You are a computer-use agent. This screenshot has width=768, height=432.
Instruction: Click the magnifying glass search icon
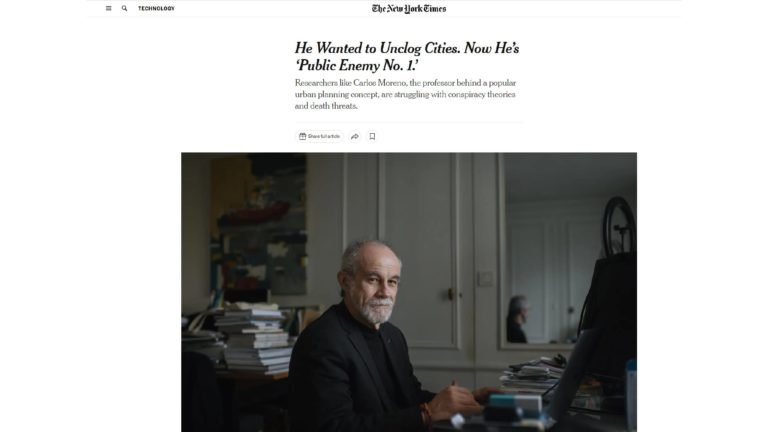pyautogui.click(x=124, y=8)
